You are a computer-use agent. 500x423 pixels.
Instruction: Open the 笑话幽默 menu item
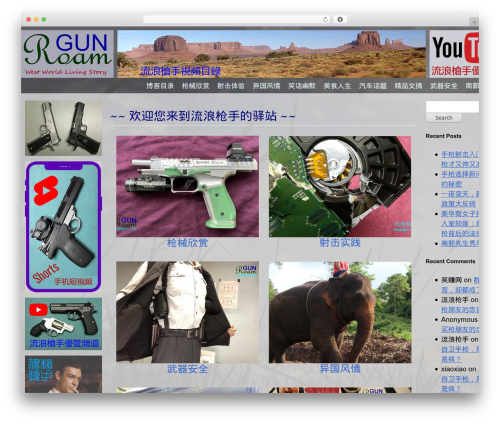[x=302, y=86]
